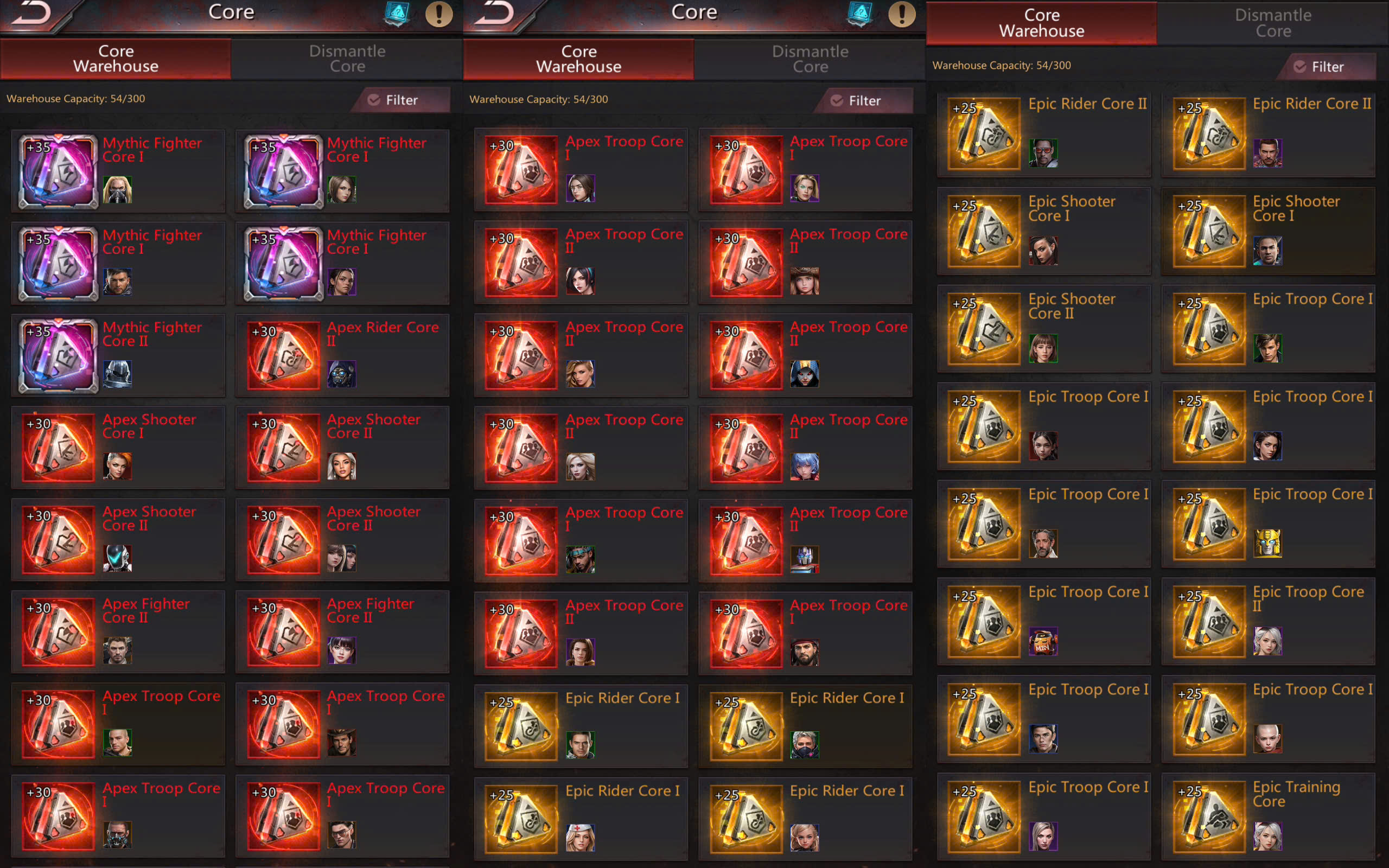Tap the blue-red robot hero avatar
1389x868 pixels.
(x=804, y=559)
